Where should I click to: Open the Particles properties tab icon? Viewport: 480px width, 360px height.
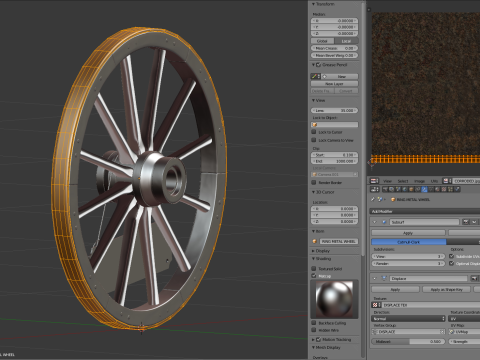(x=450, y=189)
